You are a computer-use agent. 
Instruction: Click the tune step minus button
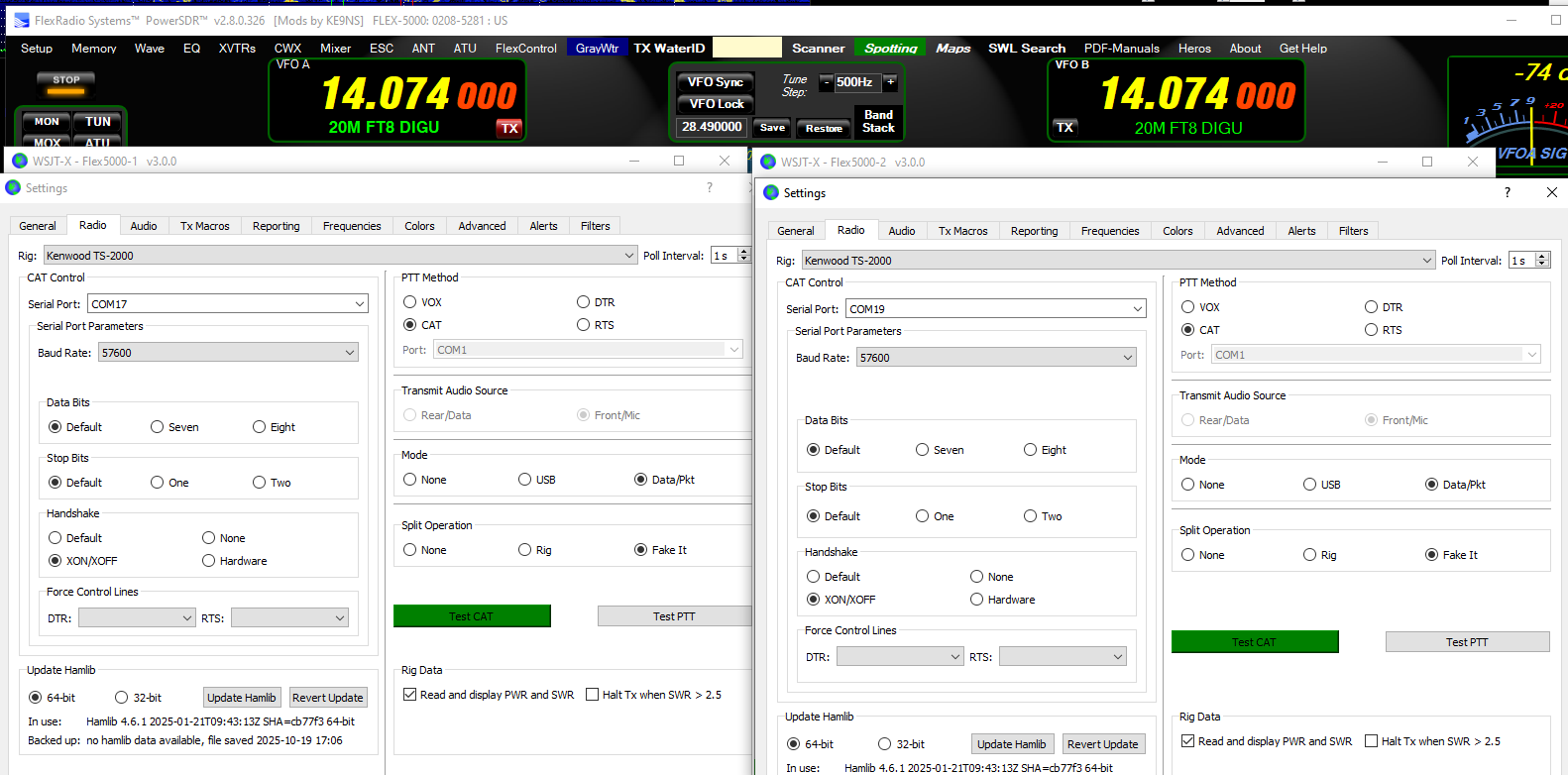click(825, 82)
